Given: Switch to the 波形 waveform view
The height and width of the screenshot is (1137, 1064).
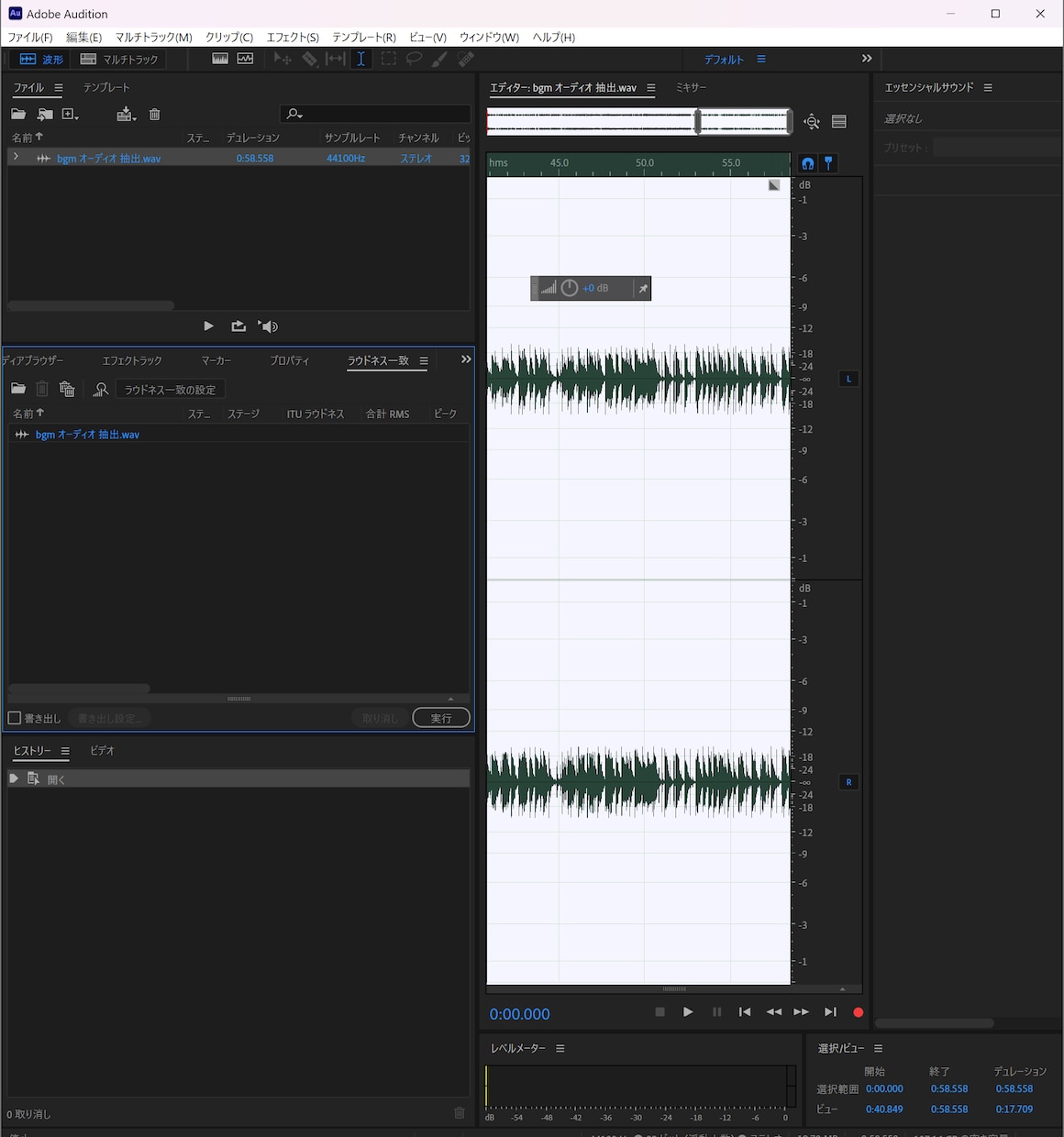Looking at the screenshot, I should [x=41, y=59].
